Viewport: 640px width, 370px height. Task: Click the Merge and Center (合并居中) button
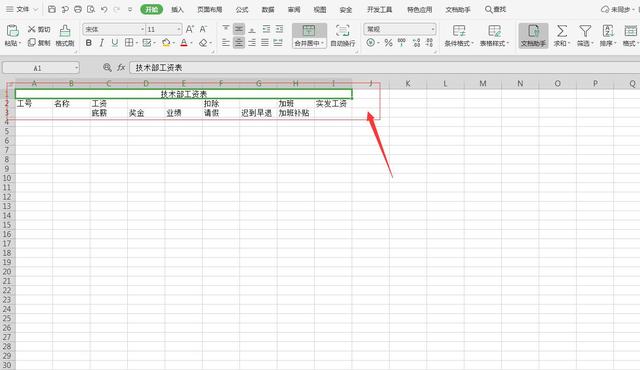pos(309,35)
